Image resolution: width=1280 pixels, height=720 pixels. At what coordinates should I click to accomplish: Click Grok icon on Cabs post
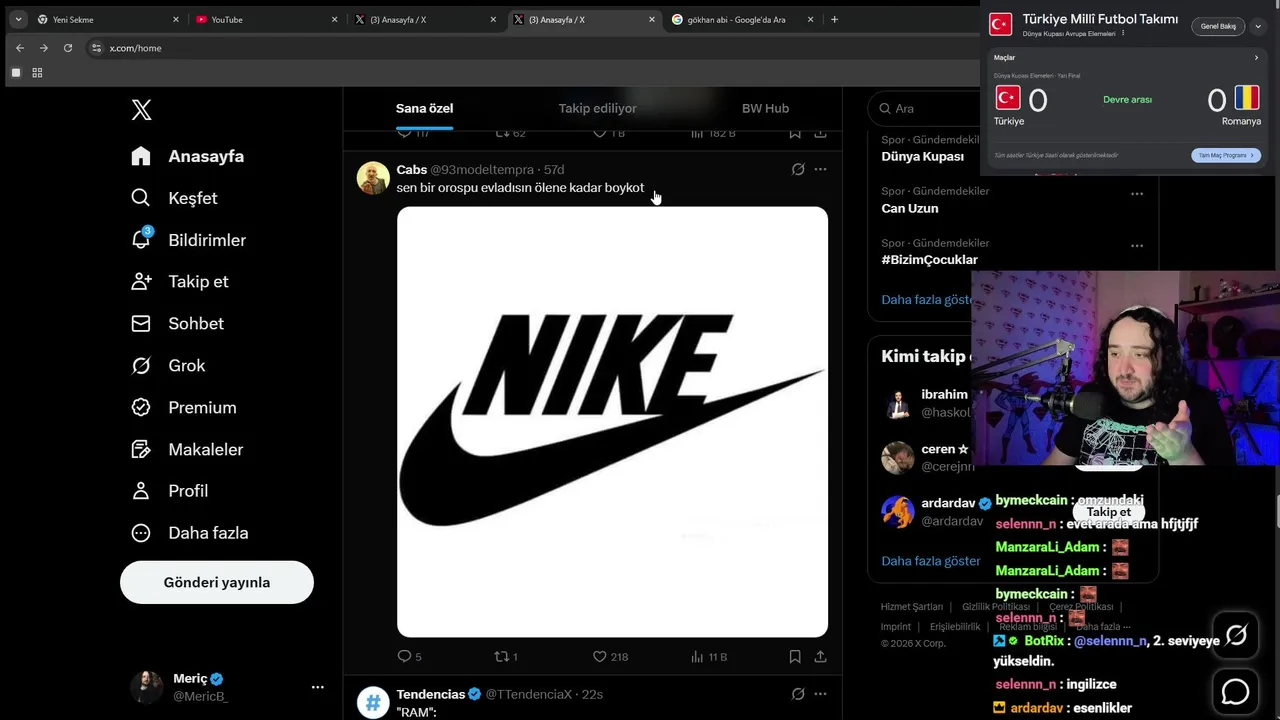pyautogui.click(x=798, y=169)
